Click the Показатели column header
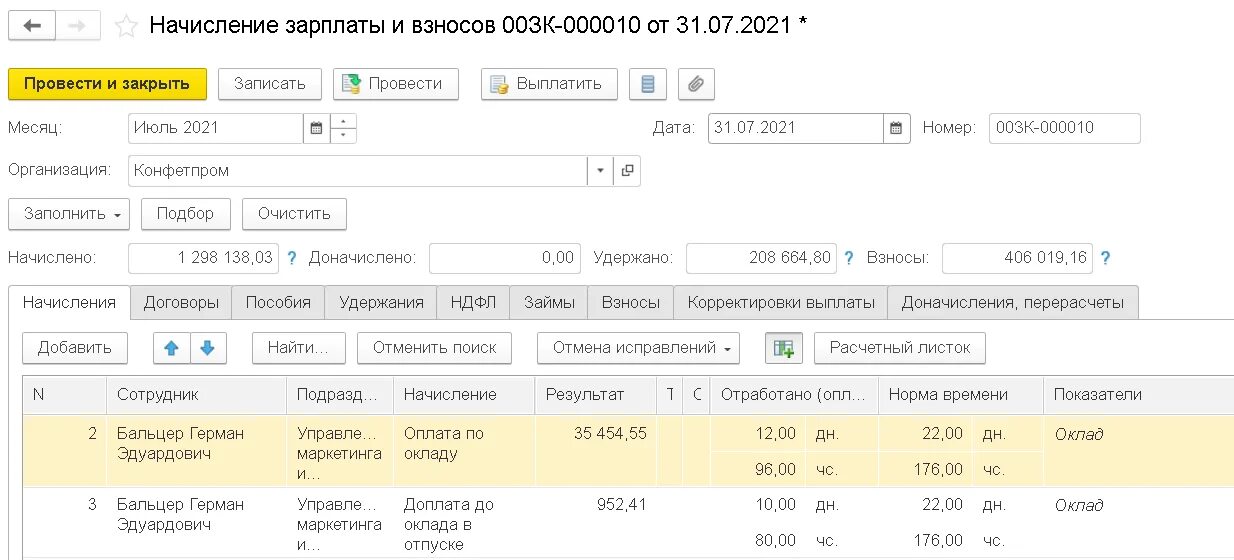 [1138, 395]
